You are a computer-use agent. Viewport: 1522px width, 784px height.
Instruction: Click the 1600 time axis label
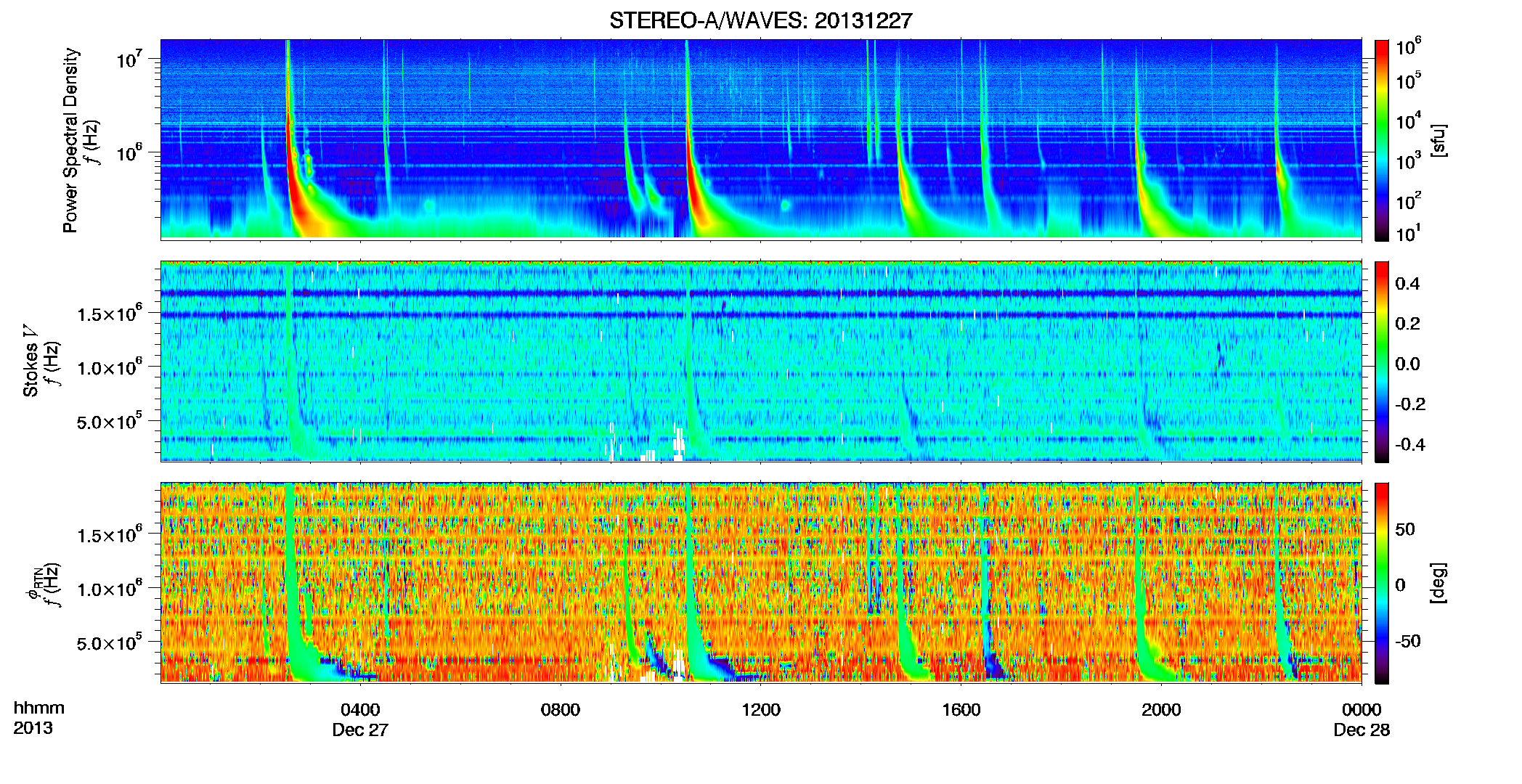pos(961,709)
